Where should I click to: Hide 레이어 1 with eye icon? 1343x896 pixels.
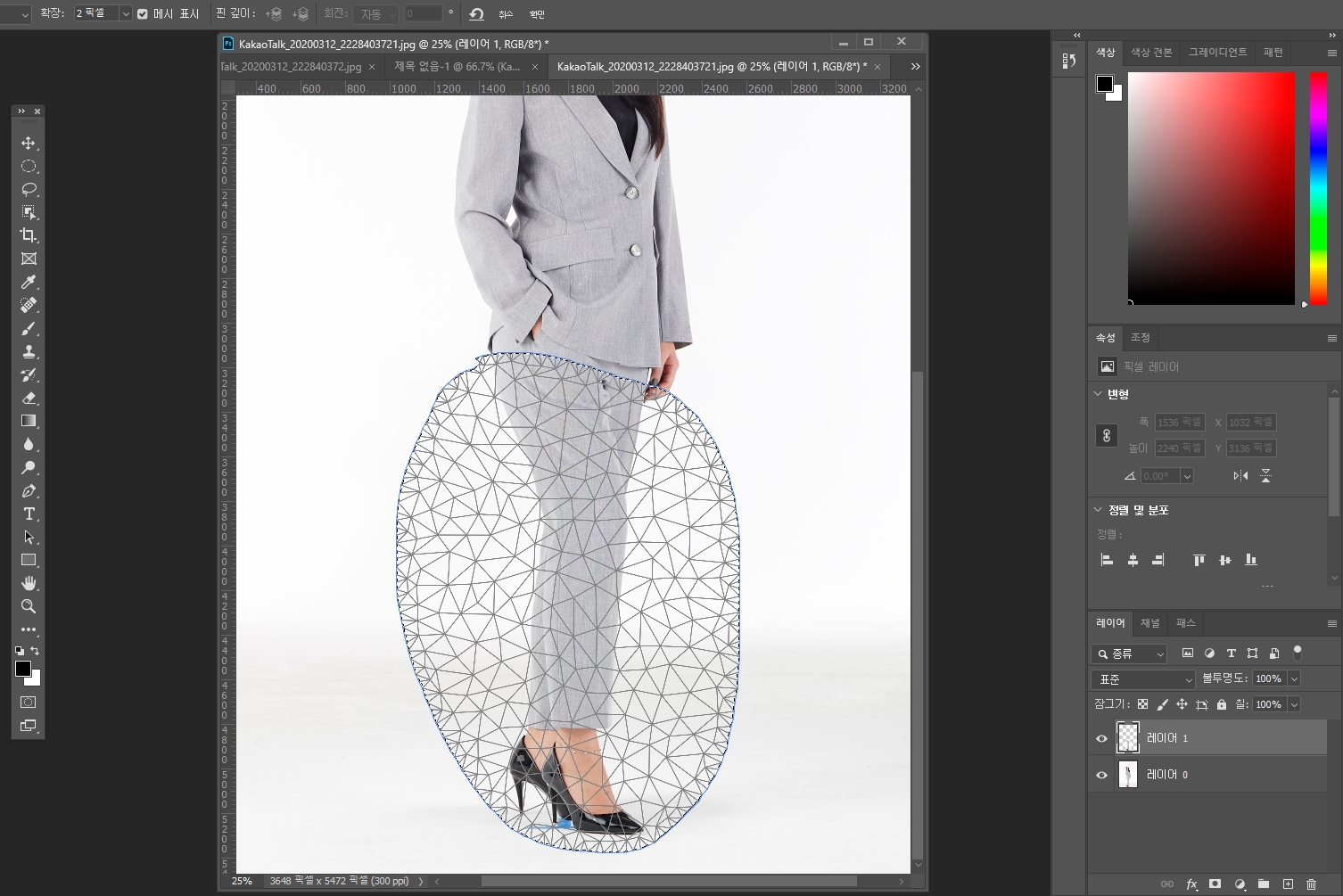pos(1101,738)
